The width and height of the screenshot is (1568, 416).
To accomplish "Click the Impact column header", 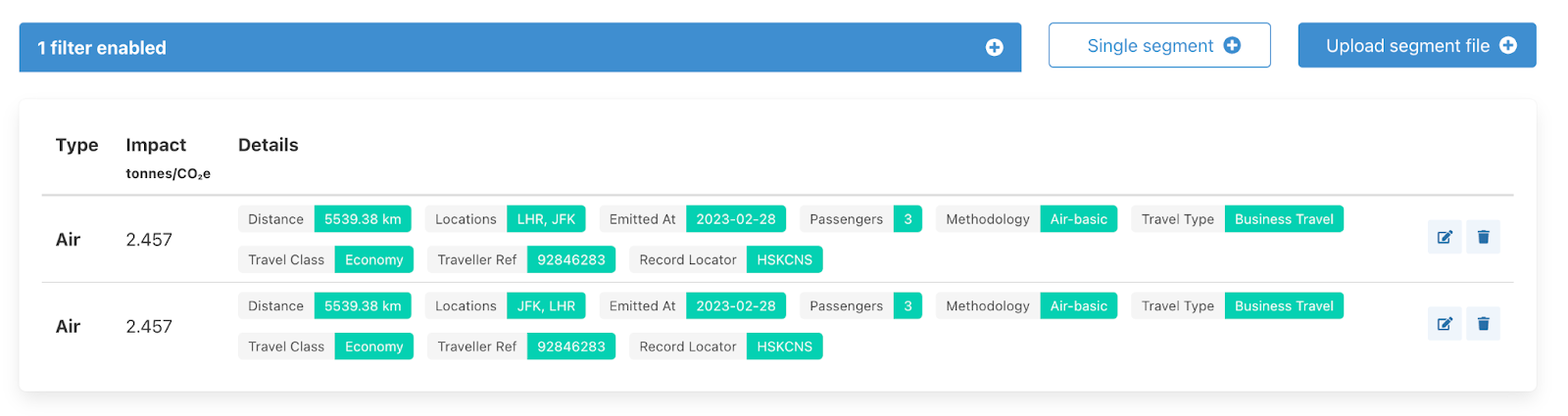I will [x=156, y=145].
